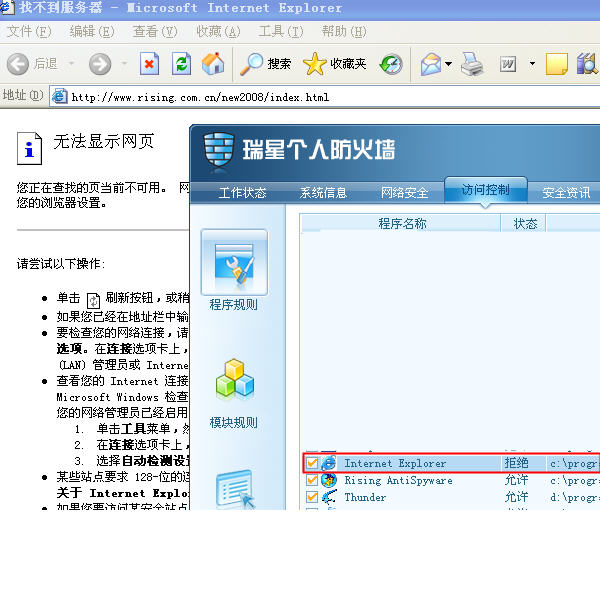Open the 工具(T) menu

click(x=281, y=31)
